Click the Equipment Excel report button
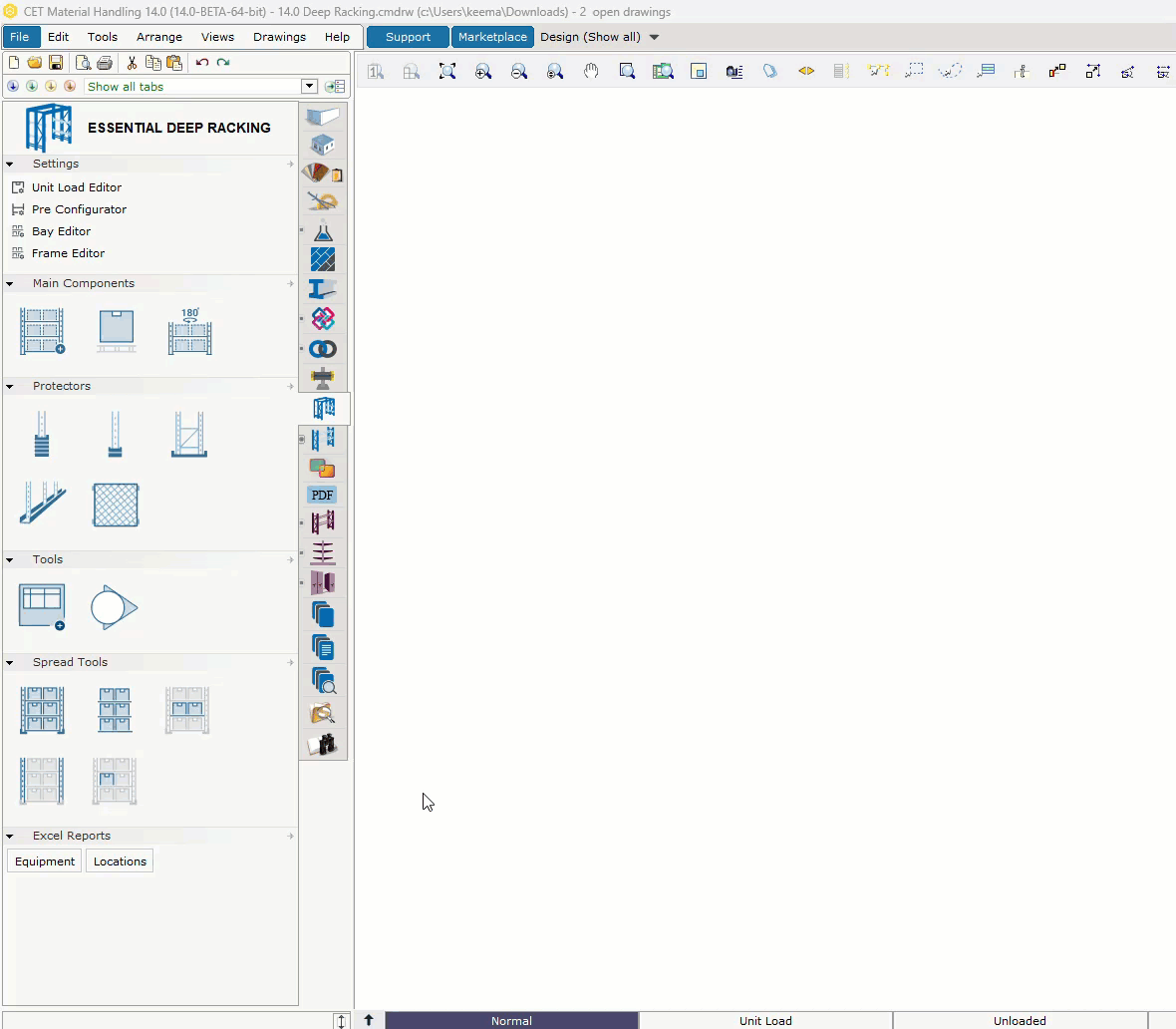 (x=45, y=861)
